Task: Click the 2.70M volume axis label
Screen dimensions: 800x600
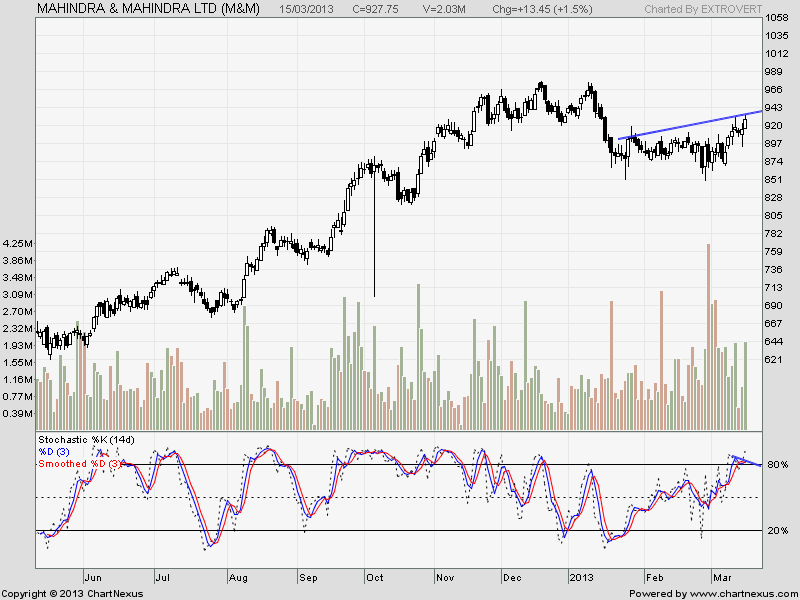Action: click(18, 311)
